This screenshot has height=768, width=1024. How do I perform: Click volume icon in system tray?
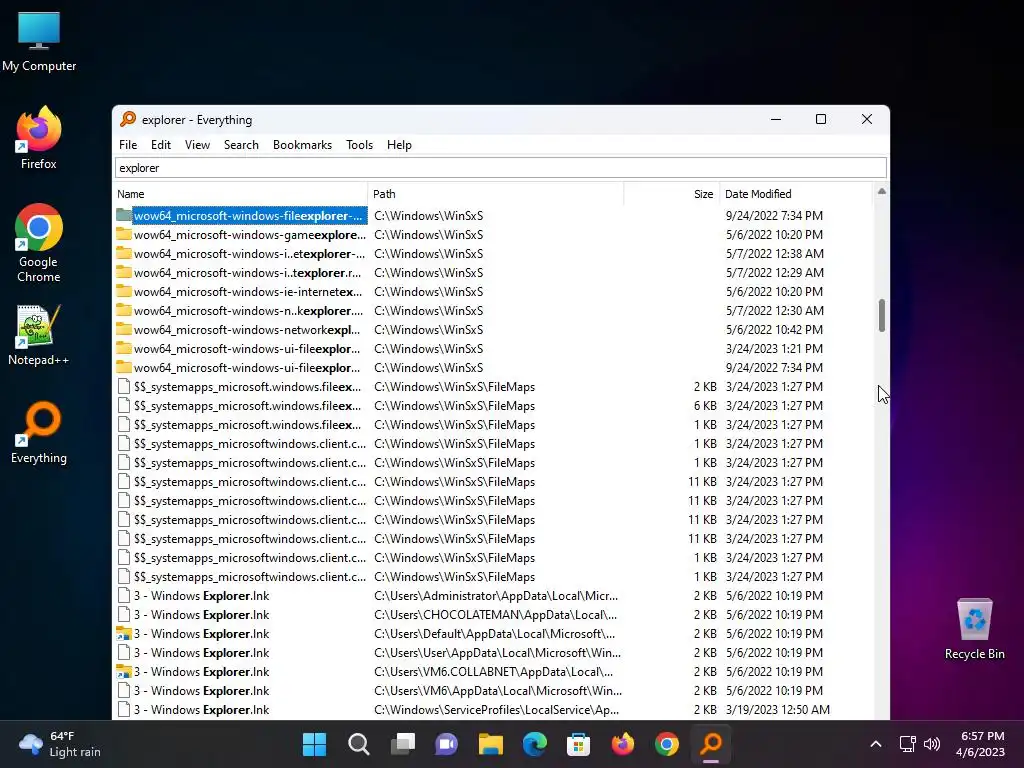click(x=932, y=744)
